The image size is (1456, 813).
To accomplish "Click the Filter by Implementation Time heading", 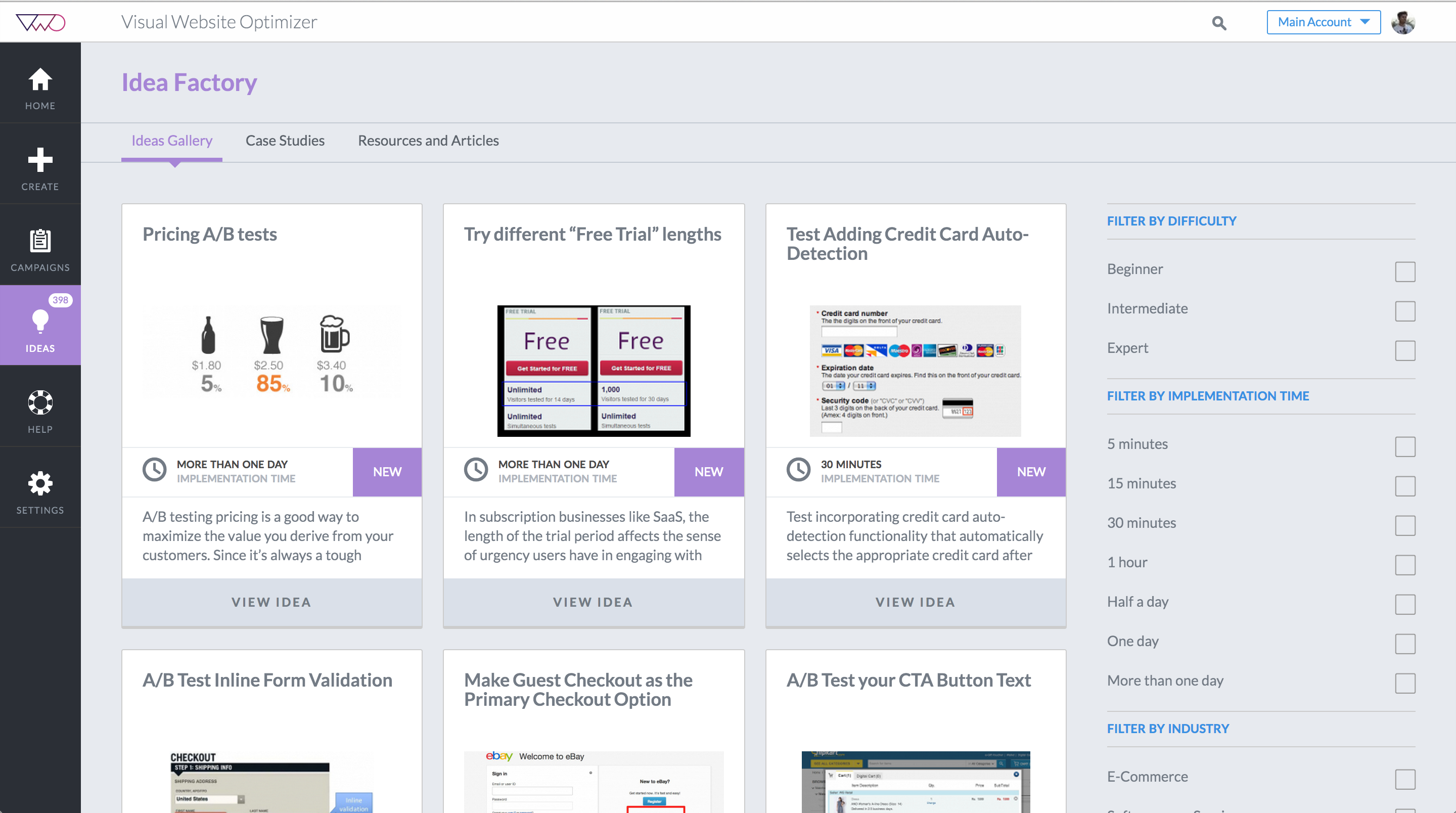I will tap(1208, 396).
